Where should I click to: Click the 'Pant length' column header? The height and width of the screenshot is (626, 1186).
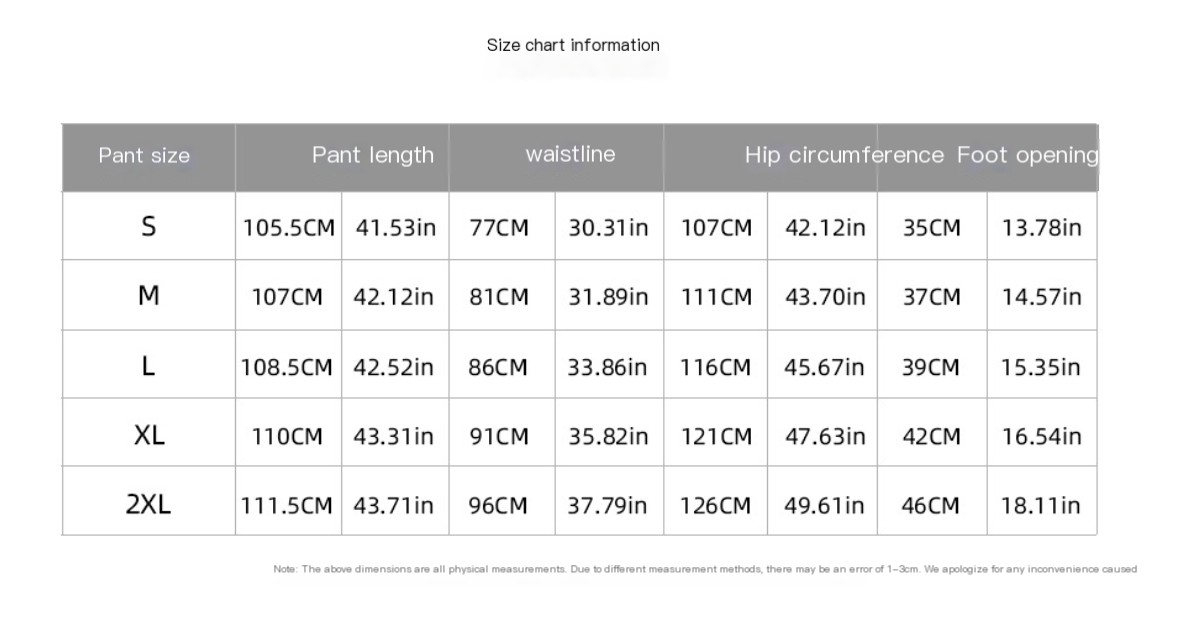pyautogui.click(x=373, y=155)
